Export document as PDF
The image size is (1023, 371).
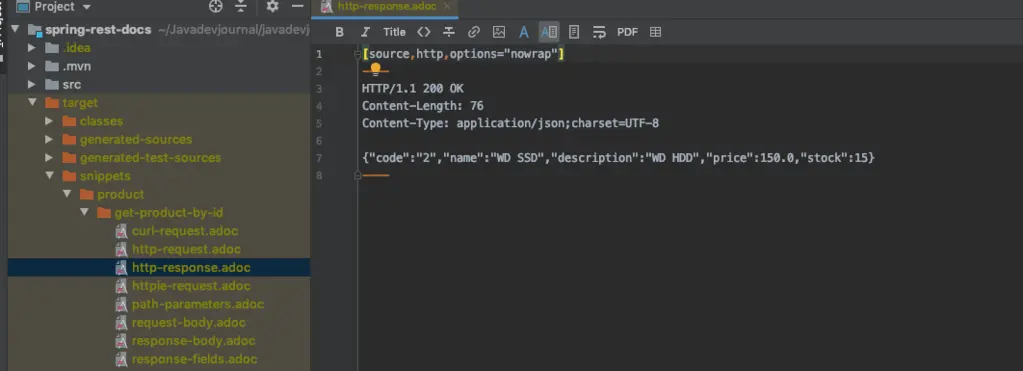coord(627,32)
